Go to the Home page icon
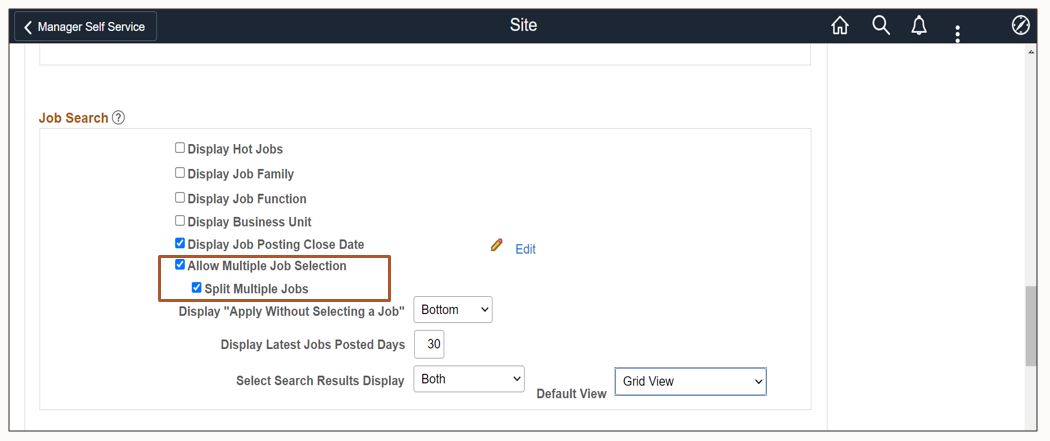 (840, 27)
